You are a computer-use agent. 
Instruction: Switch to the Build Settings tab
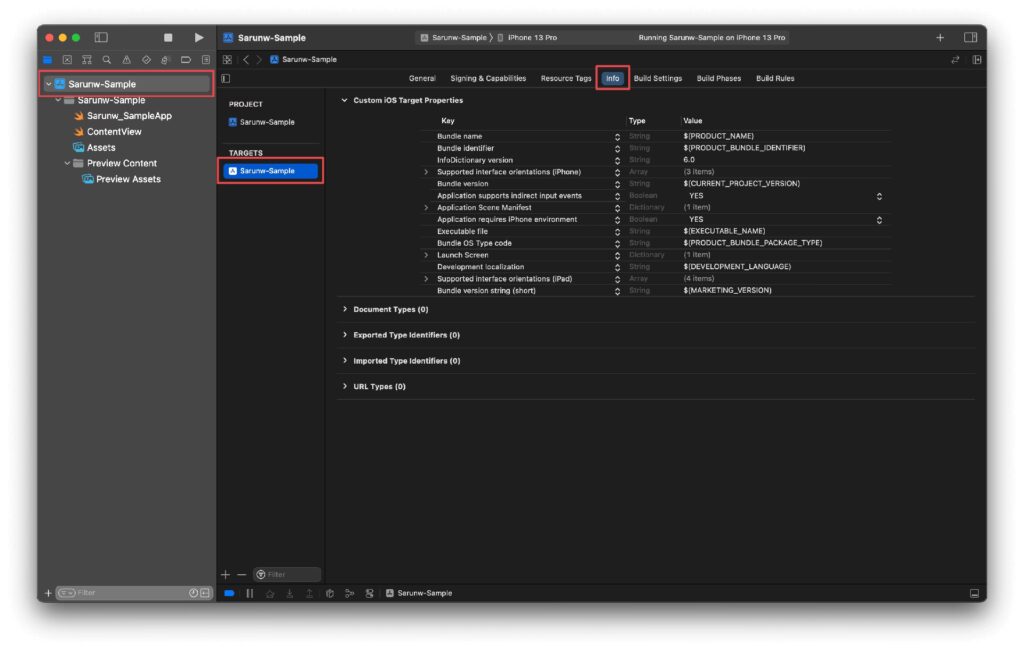657,78
